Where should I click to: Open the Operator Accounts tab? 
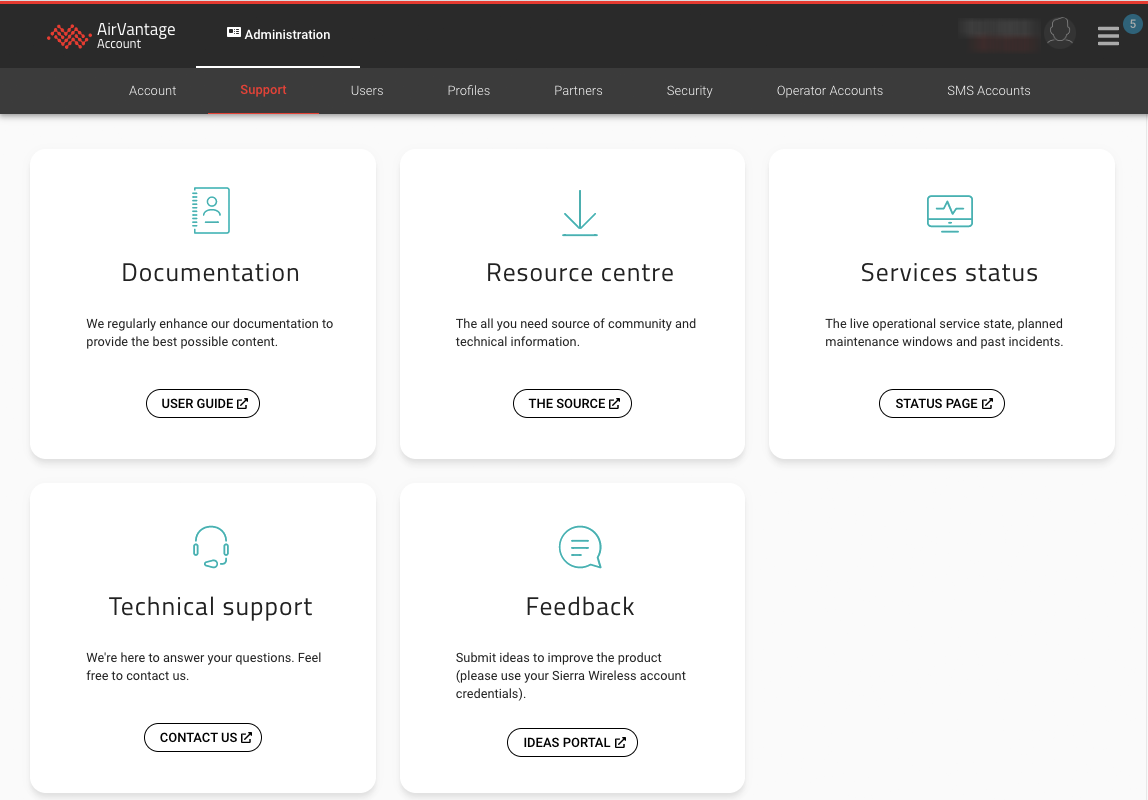tap(829, 91)
